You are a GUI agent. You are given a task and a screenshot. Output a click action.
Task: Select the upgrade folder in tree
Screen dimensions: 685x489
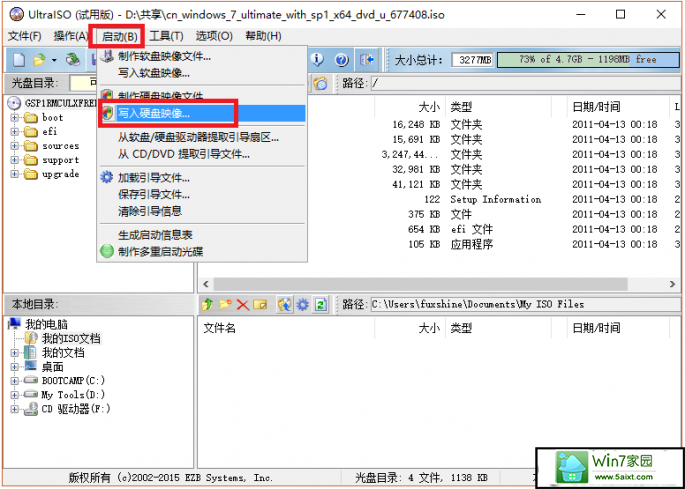[x=60, y=174]
